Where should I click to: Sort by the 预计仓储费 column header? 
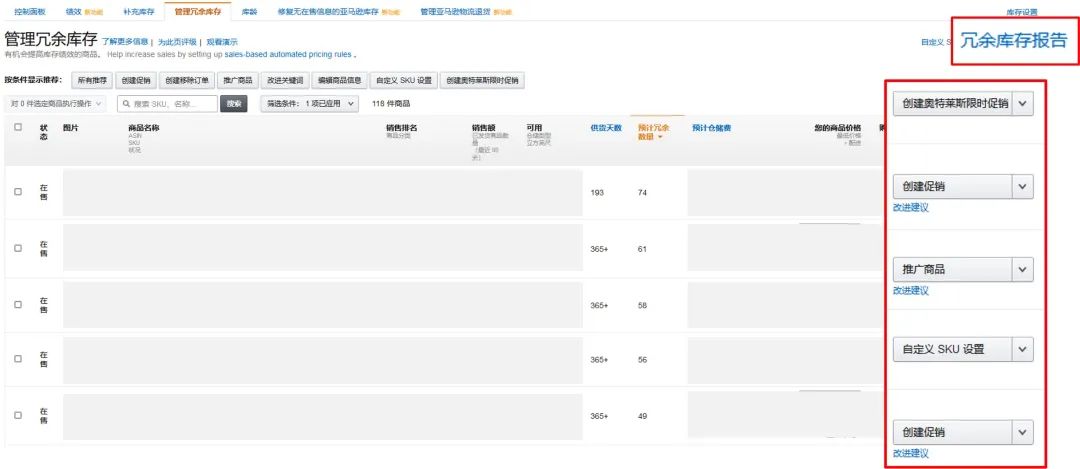point(712,127)
